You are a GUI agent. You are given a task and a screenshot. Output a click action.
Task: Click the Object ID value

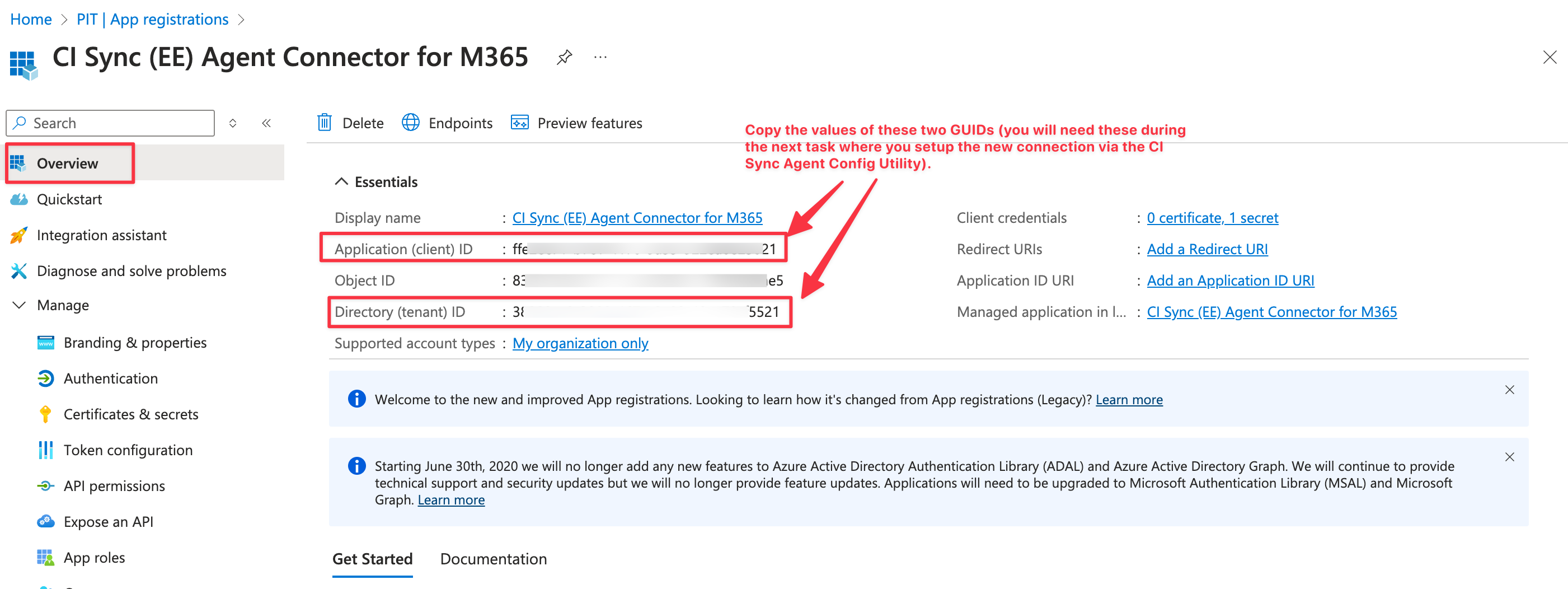tap(647, 280)
